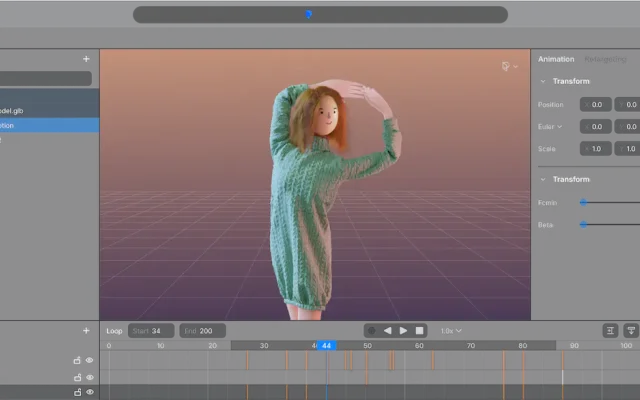Click the plus icon above the scene list
Screen dimensions: 640x400
tap(86, 59)
